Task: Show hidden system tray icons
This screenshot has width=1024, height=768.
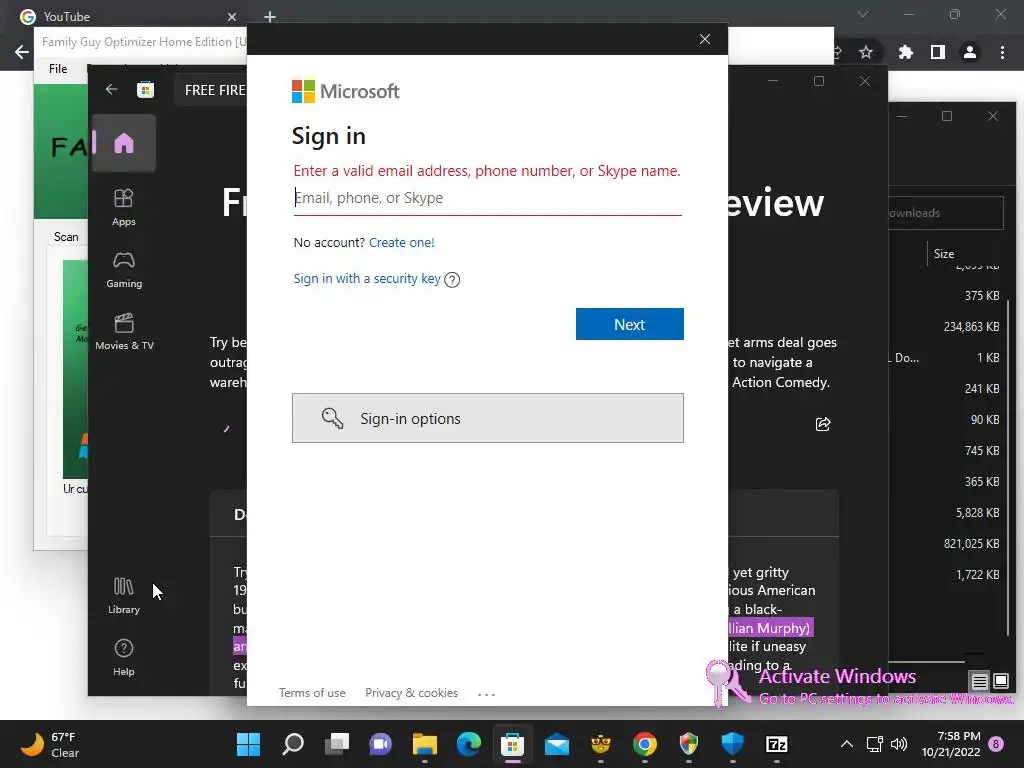Action: 847,744
